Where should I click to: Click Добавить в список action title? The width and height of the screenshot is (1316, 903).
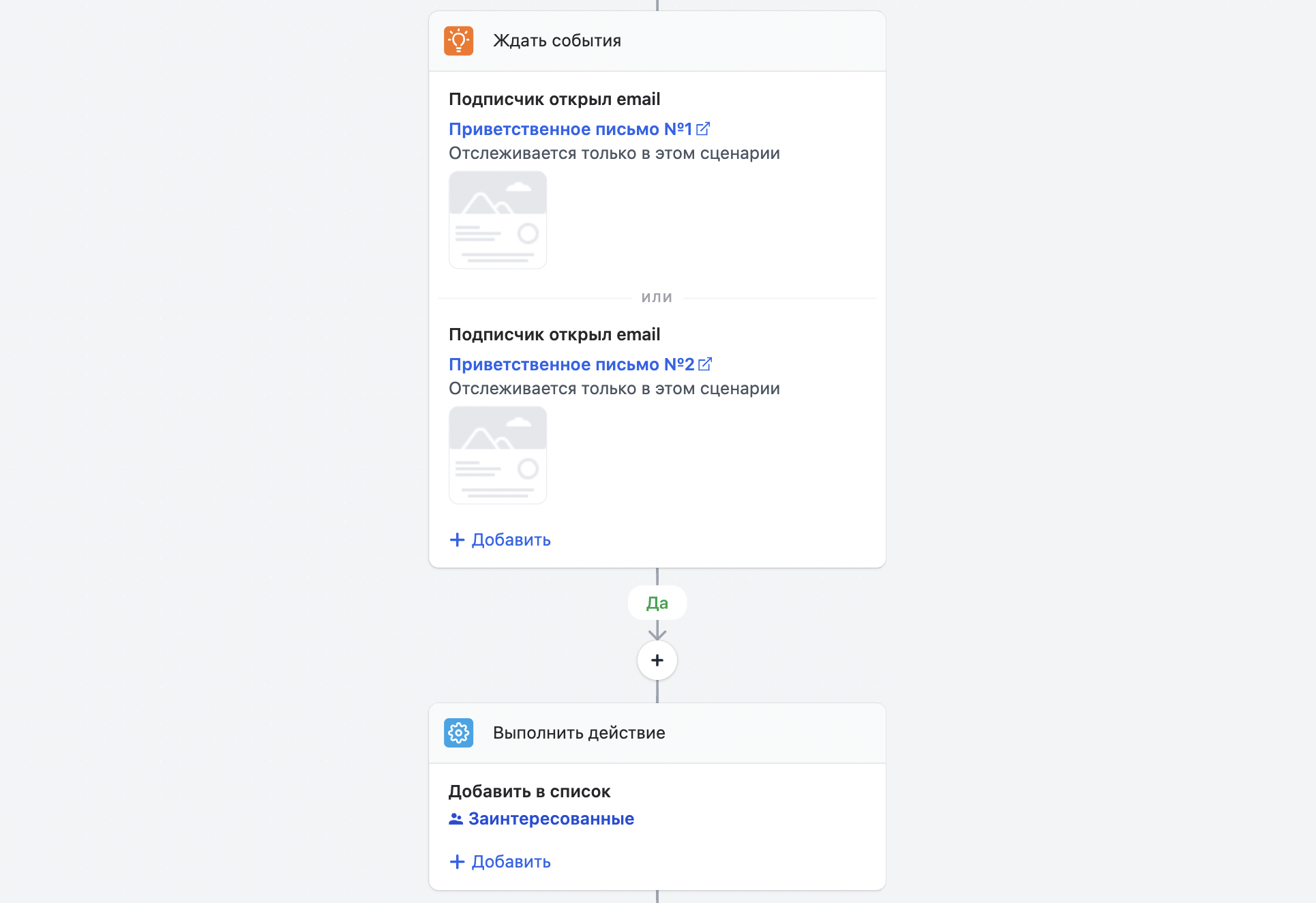point(529,792)
